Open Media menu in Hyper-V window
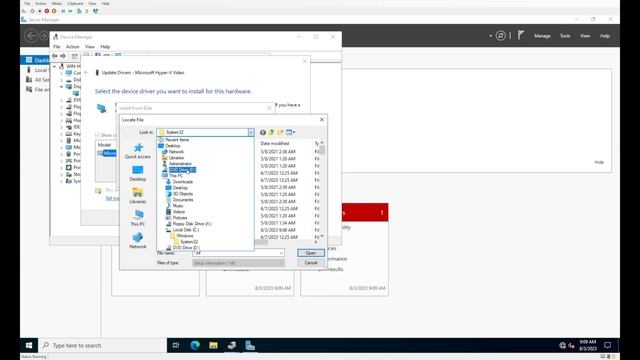The image size is (640, 360). 57,3
